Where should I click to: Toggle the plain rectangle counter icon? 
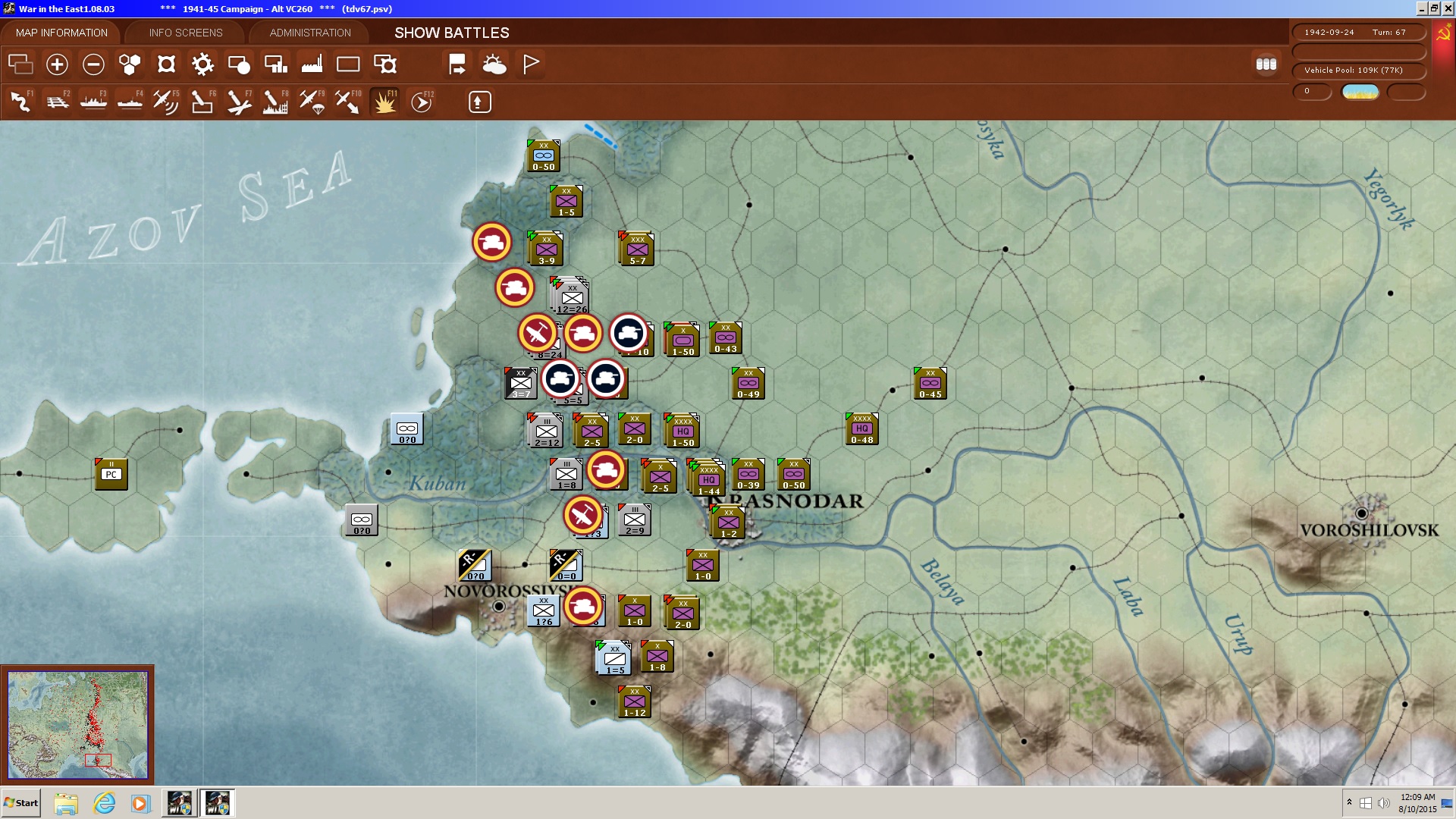pyautogui.click(x=348, y=64)
